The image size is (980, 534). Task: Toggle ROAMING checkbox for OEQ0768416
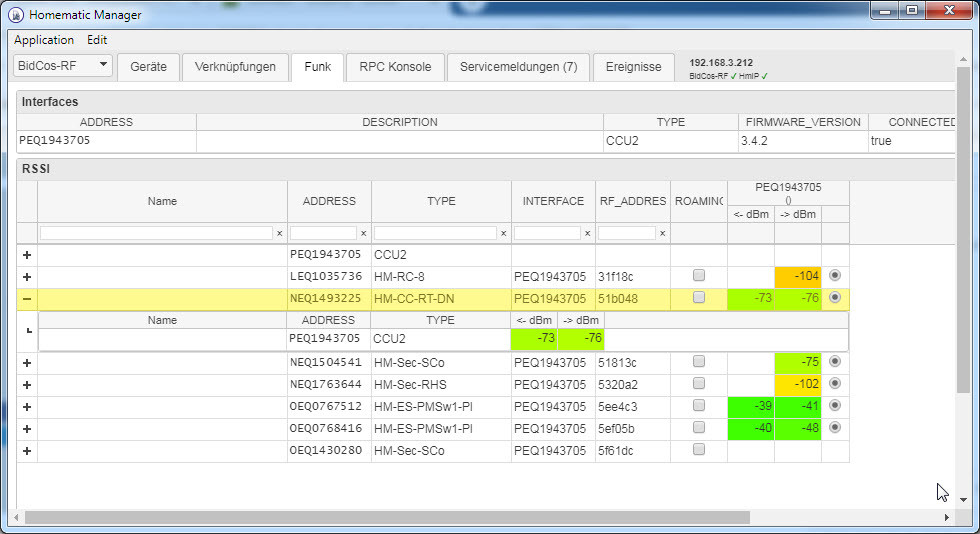[x=699, y=427]
